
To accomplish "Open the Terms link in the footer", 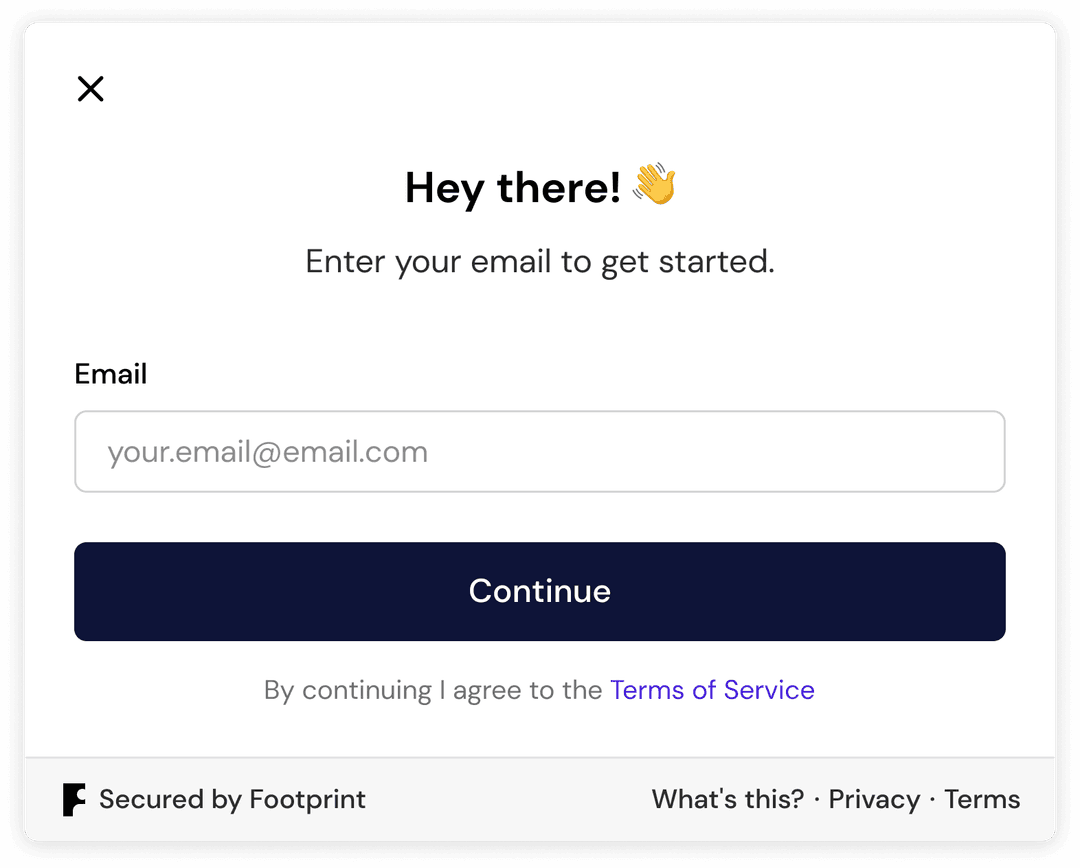I will (982, 799).
